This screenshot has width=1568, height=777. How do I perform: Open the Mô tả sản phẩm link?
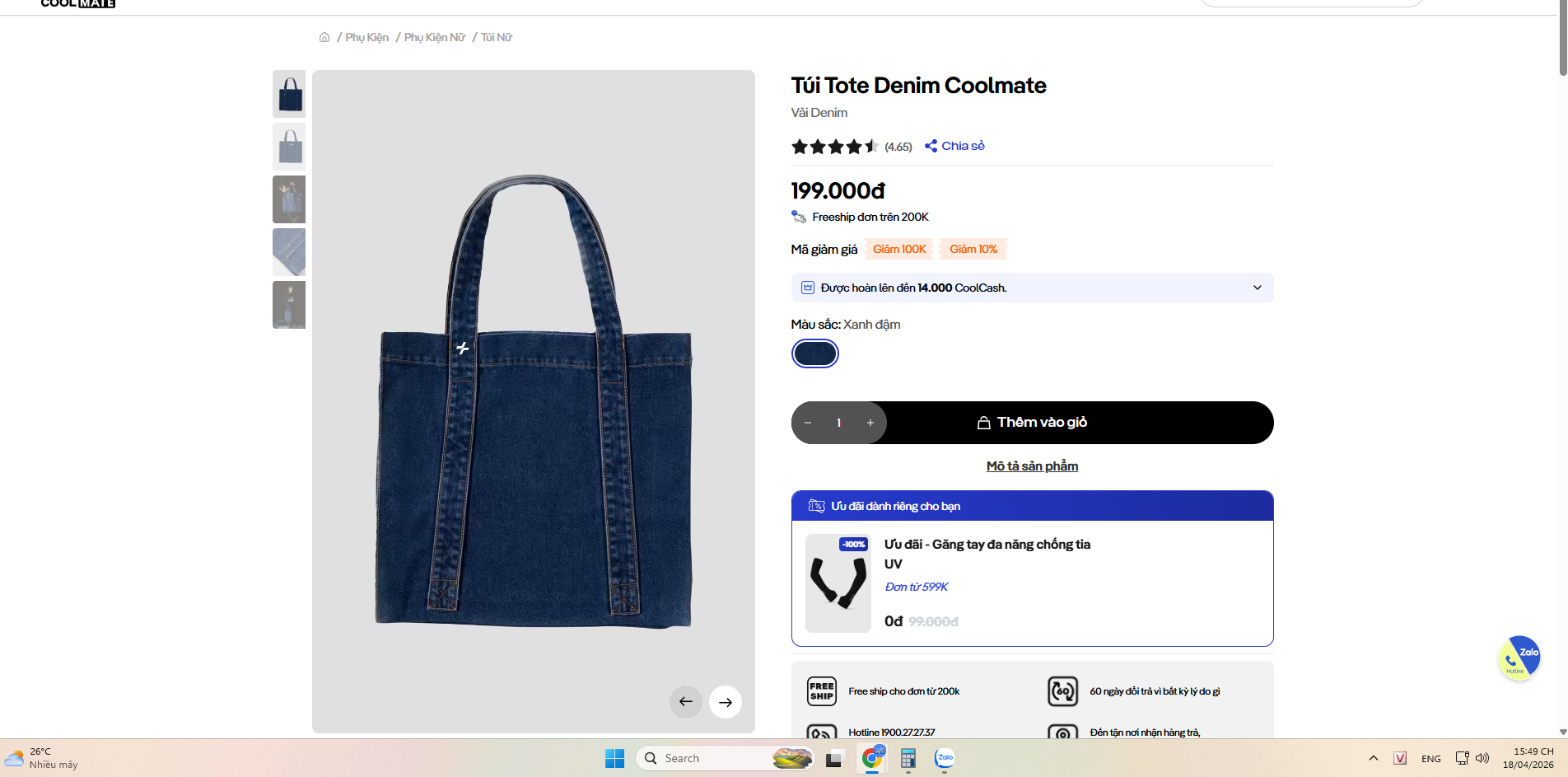[1032, 466]
